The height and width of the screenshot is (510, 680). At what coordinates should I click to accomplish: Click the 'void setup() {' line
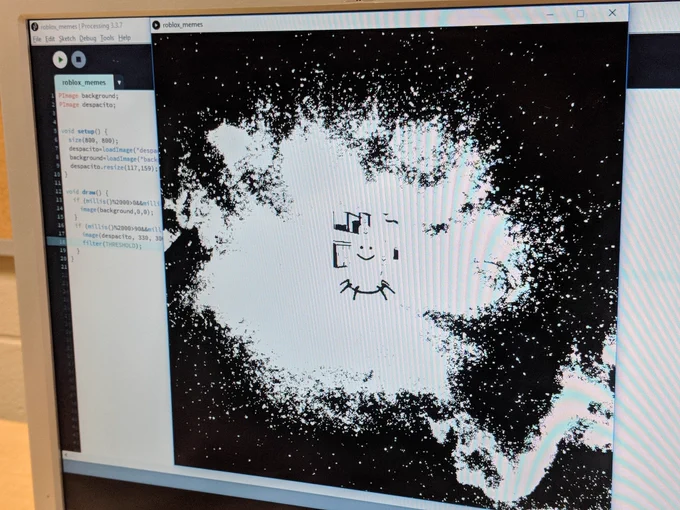(x=84, y=131)
